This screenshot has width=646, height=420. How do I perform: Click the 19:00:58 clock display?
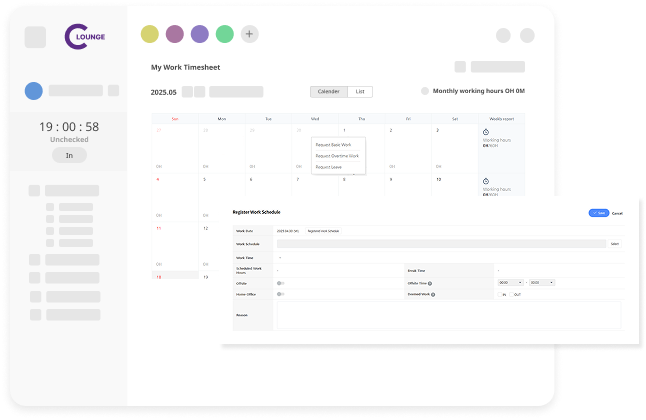coord(69,127)
